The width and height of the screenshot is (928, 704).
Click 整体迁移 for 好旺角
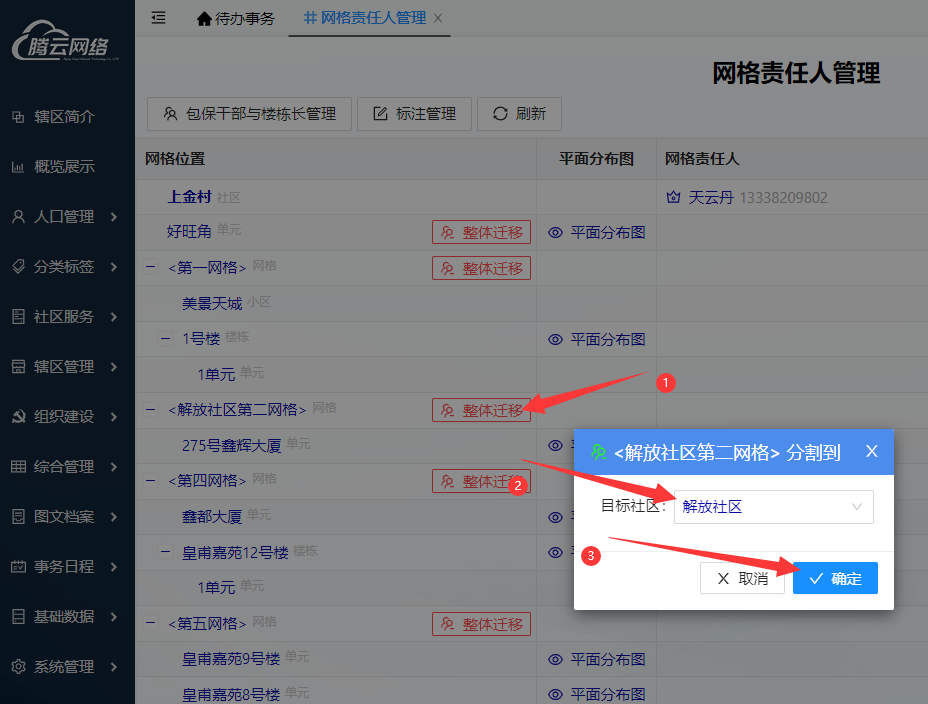[481, 232]
